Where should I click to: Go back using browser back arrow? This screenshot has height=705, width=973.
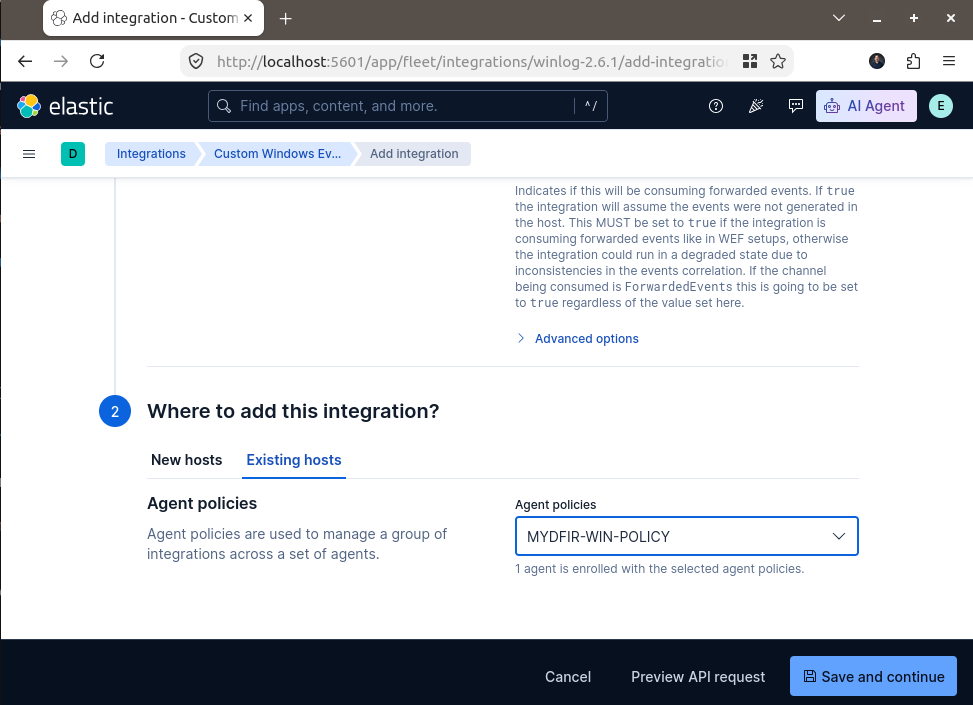click(25, 61)
